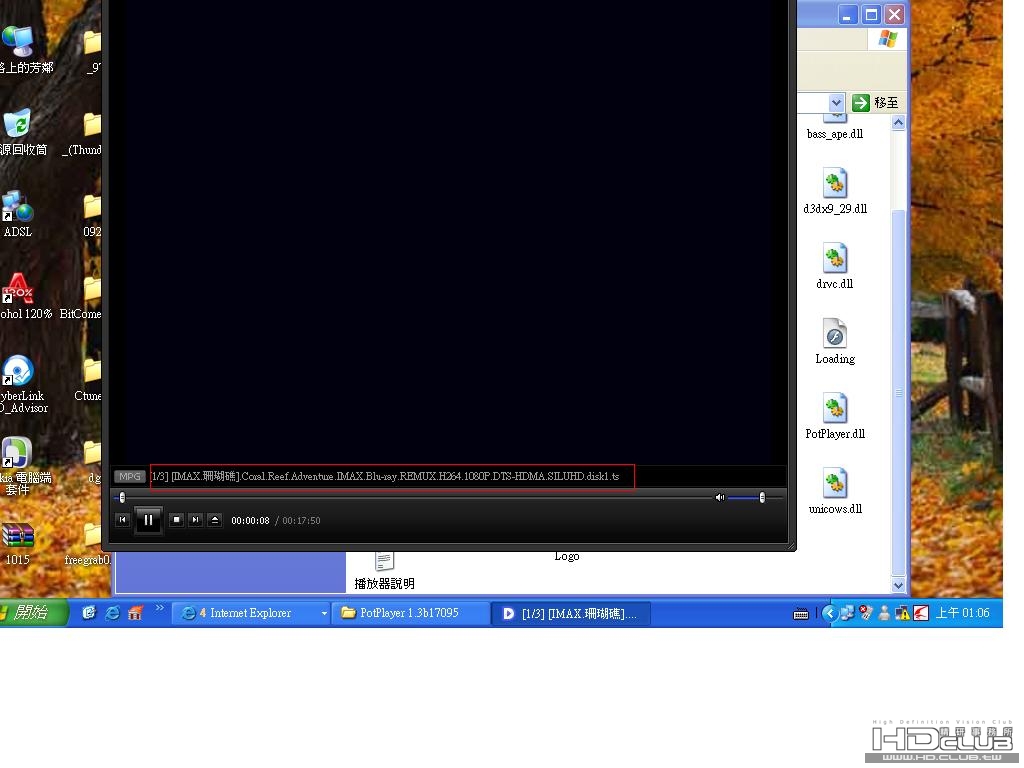Screen dimensions: 1024x768
Task: Select unicows.dll file icon
Action: click(x=835, y=484)
